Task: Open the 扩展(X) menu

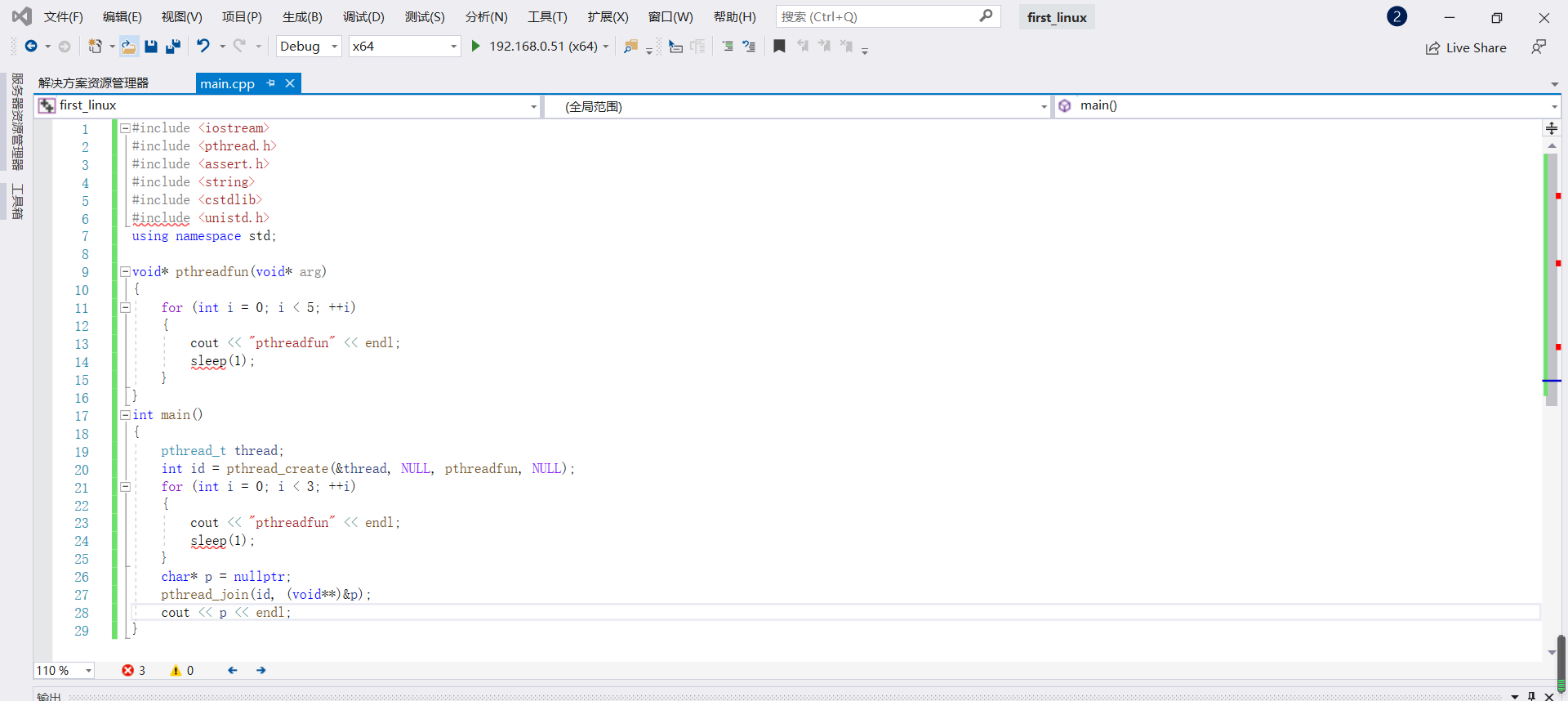Action: tap(608, 16)
